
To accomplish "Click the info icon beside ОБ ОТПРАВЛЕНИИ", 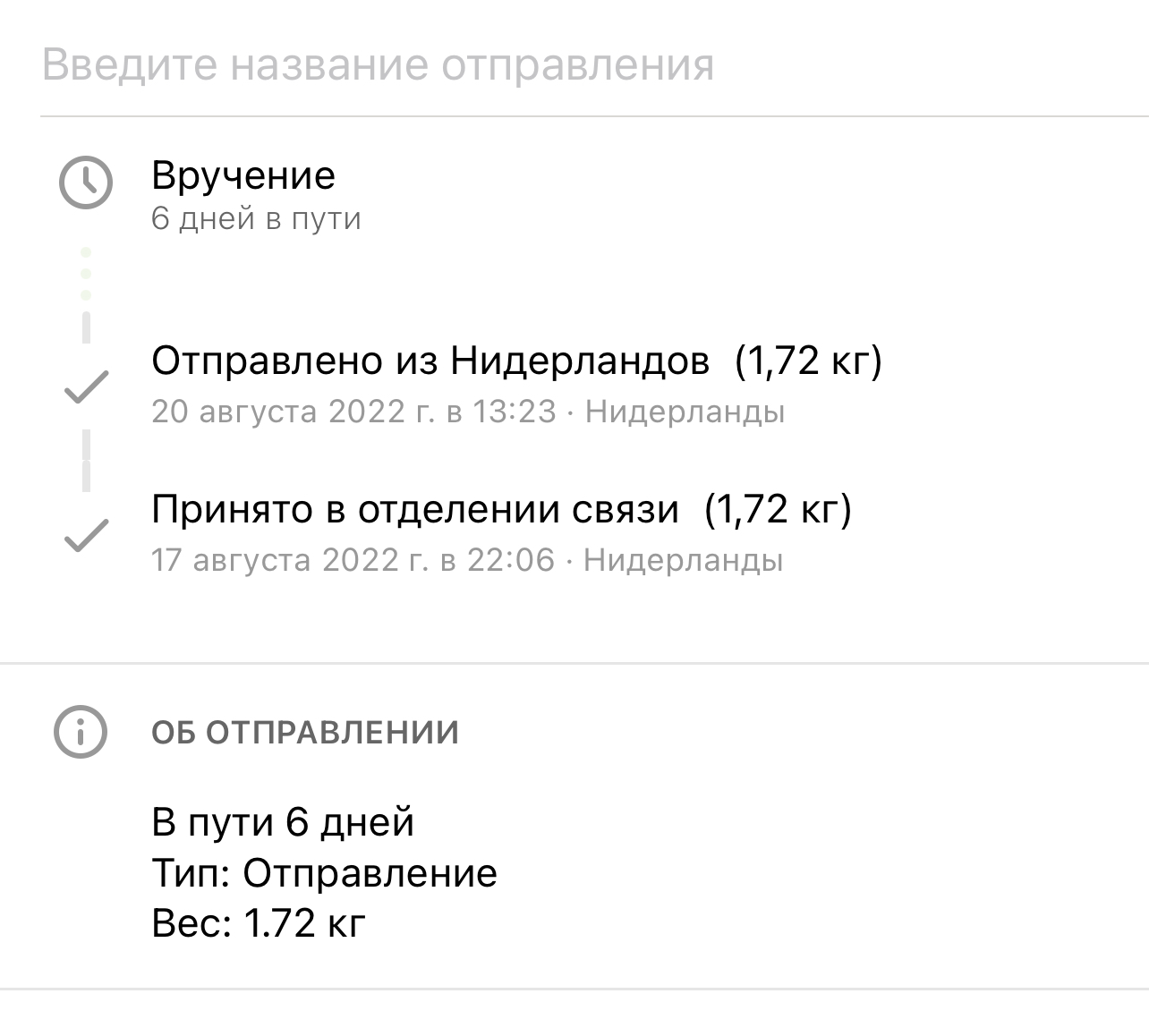I will [x=81, y=732].
